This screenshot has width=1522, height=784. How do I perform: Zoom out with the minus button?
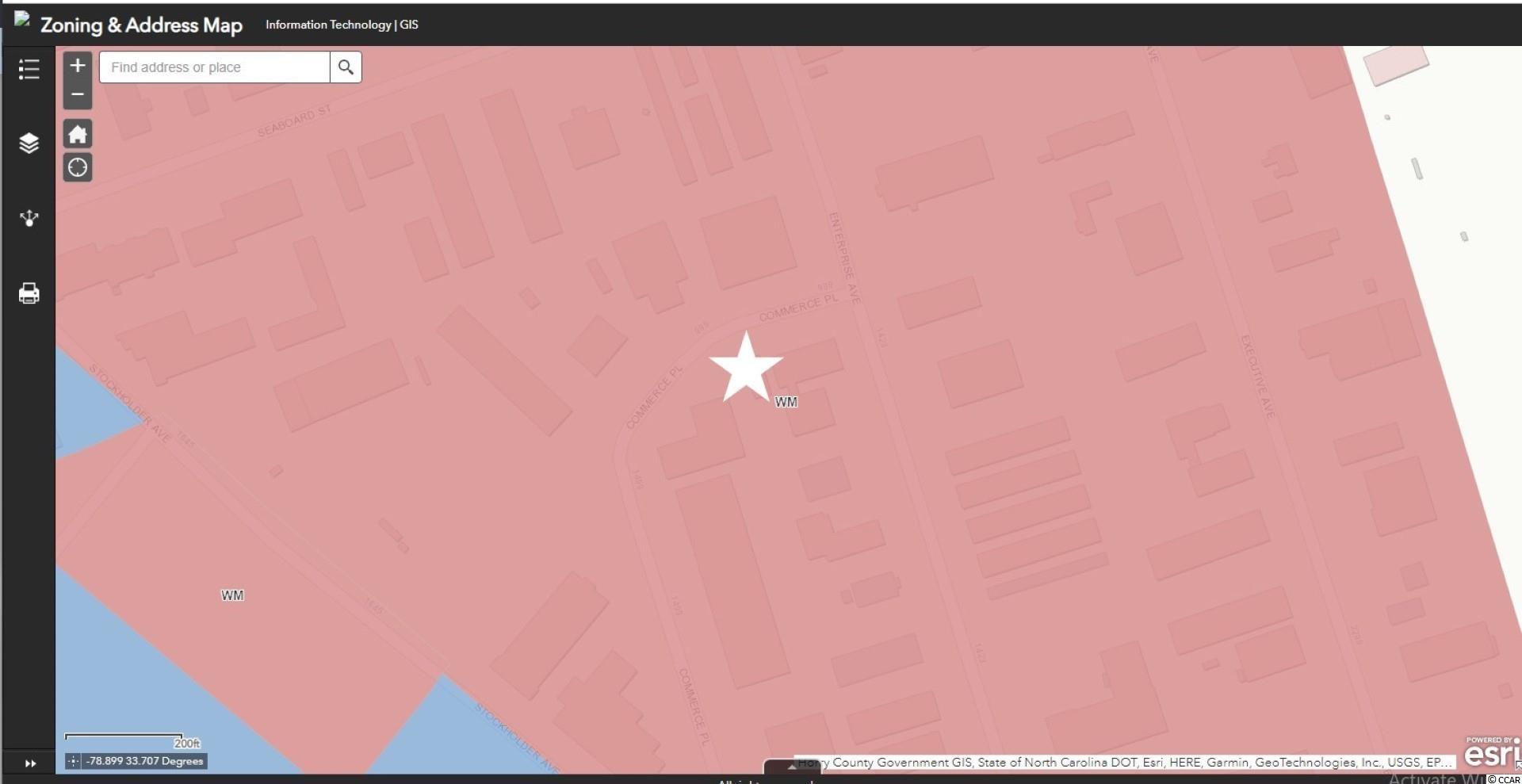click(x=78, y=94)
